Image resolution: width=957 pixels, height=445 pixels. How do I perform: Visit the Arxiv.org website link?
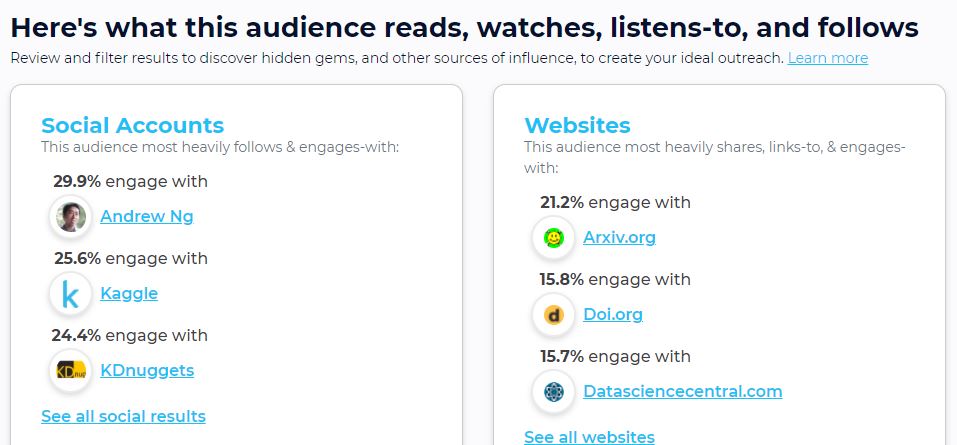pyautogui.click(x=619, y=237)
